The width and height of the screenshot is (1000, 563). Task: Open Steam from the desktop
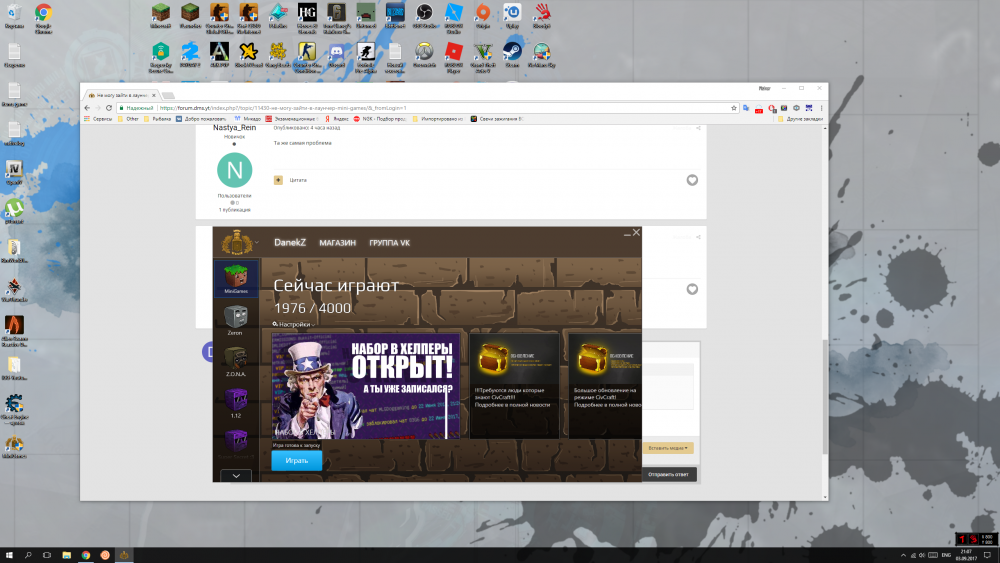tap(511, 50)
